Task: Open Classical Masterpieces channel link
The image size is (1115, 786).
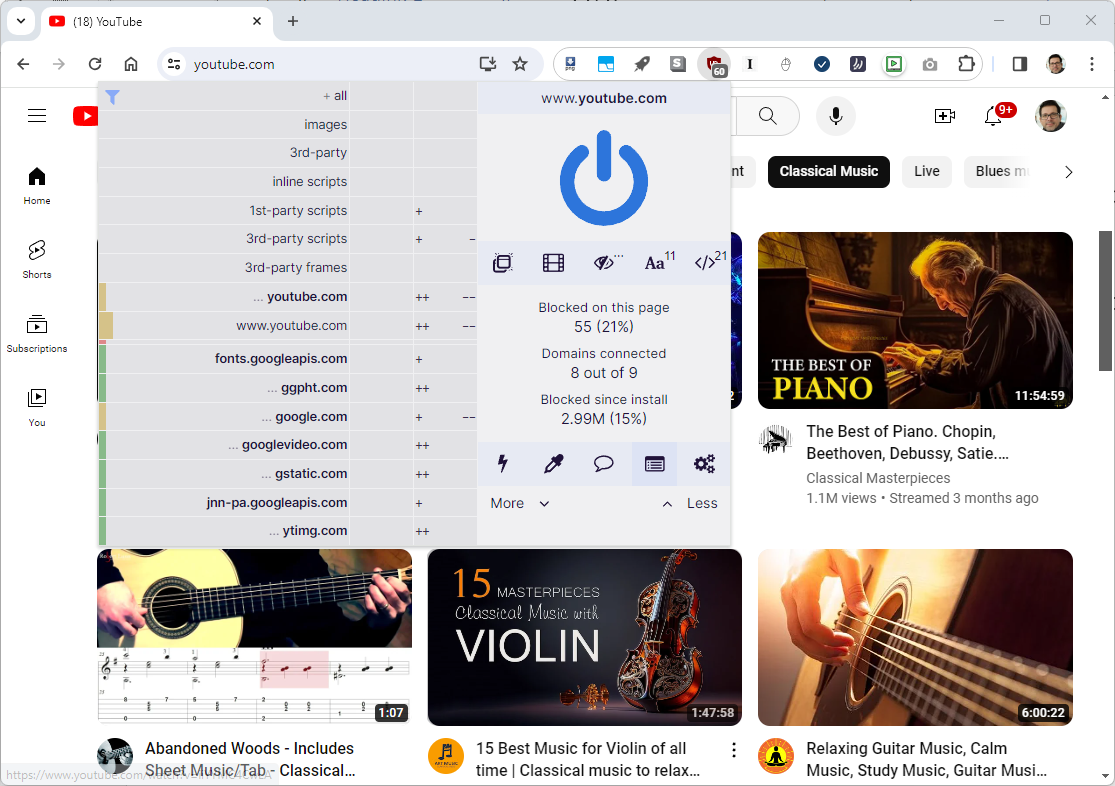Action: point(878,478)
